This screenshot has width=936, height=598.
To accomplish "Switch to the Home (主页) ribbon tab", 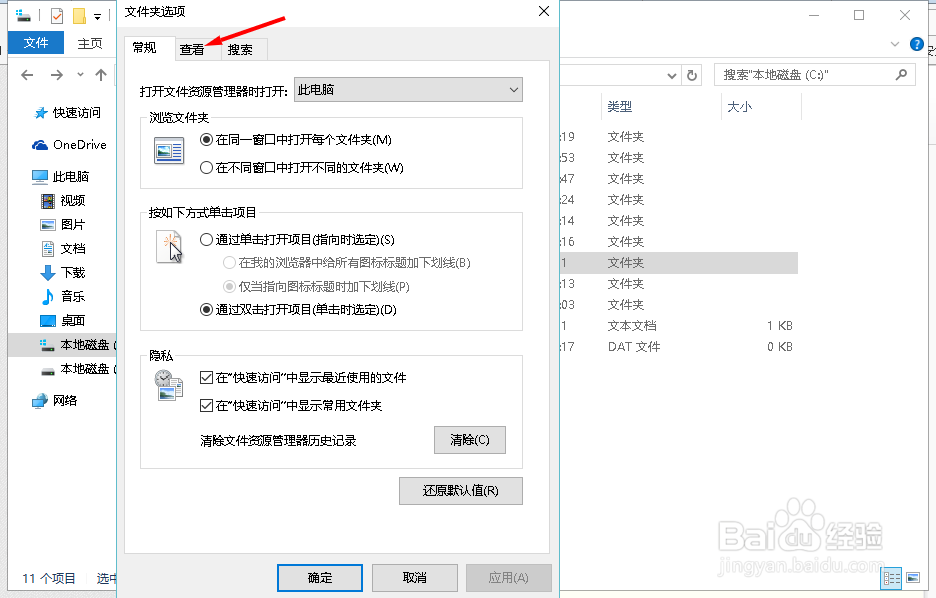I will click(x=90, y=43).
